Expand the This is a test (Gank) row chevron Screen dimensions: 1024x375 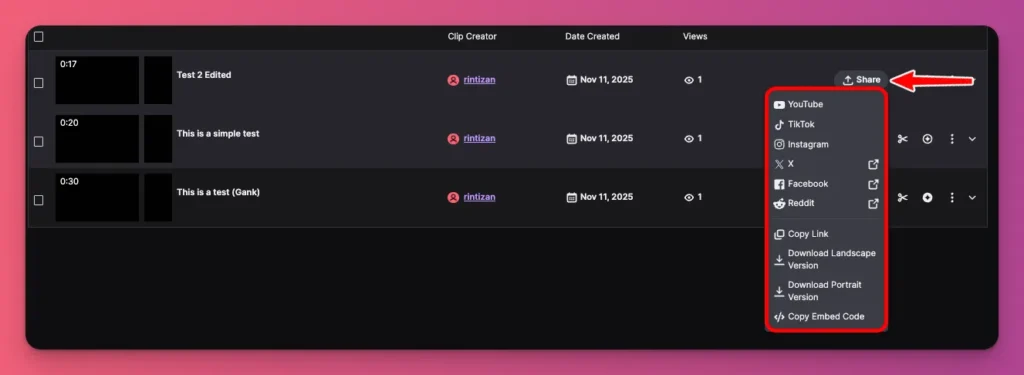point(972,197)
